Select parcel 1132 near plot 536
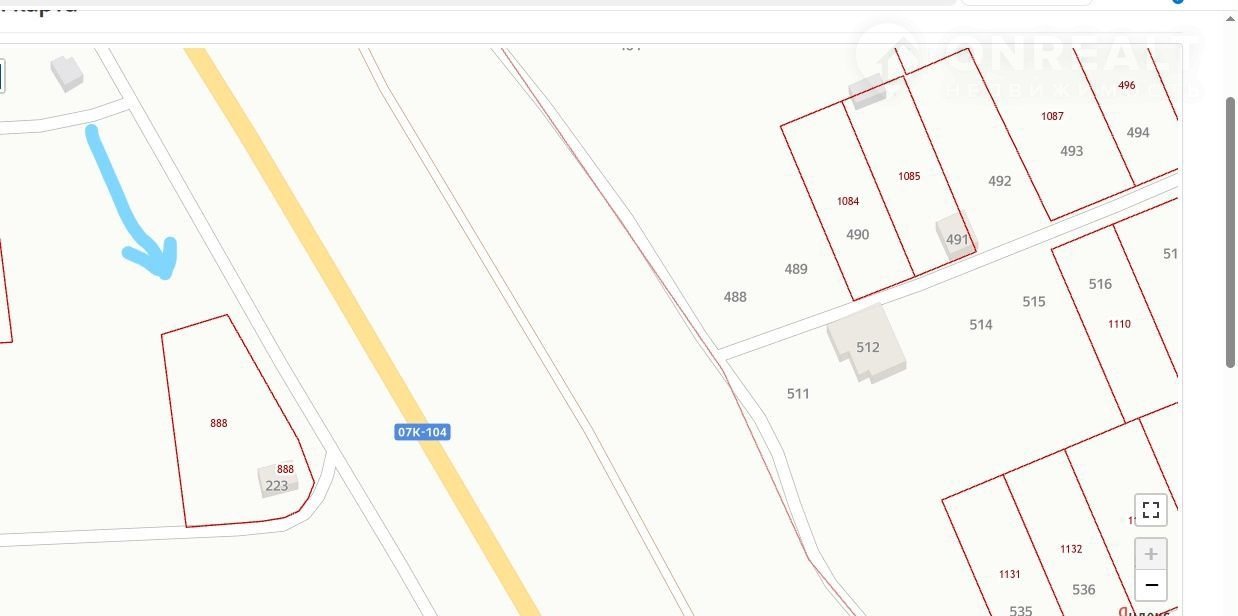Viewport: 1238px width, 616px height. click(x=1071, y=549)
